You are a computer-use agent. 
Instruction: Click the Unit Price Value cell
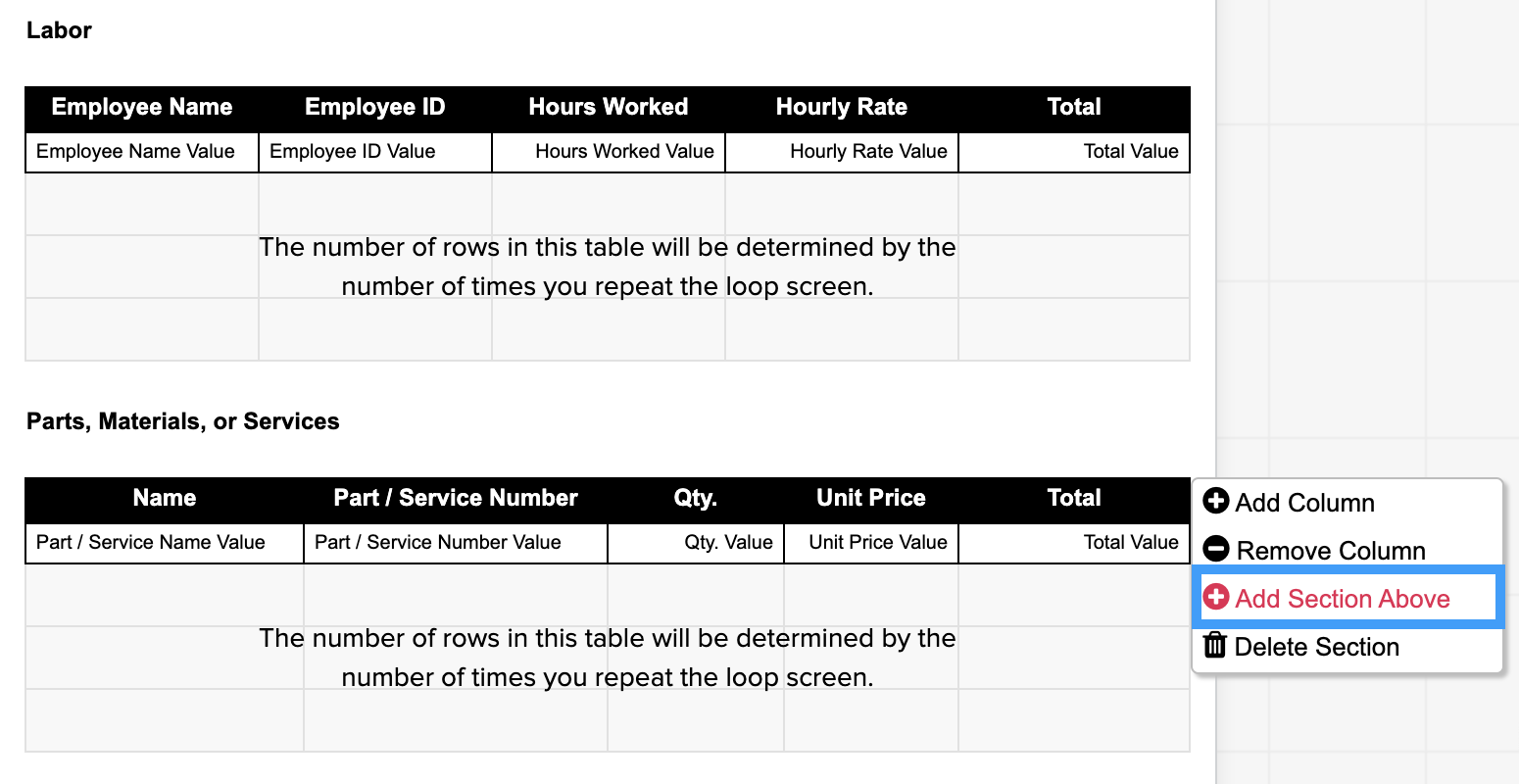click(x=871, y=543)
